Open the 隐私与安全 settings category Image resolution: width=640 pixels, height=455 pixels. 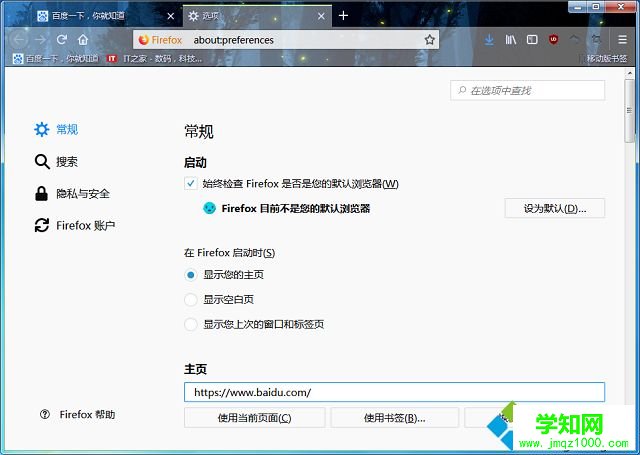tap(72, 193)
